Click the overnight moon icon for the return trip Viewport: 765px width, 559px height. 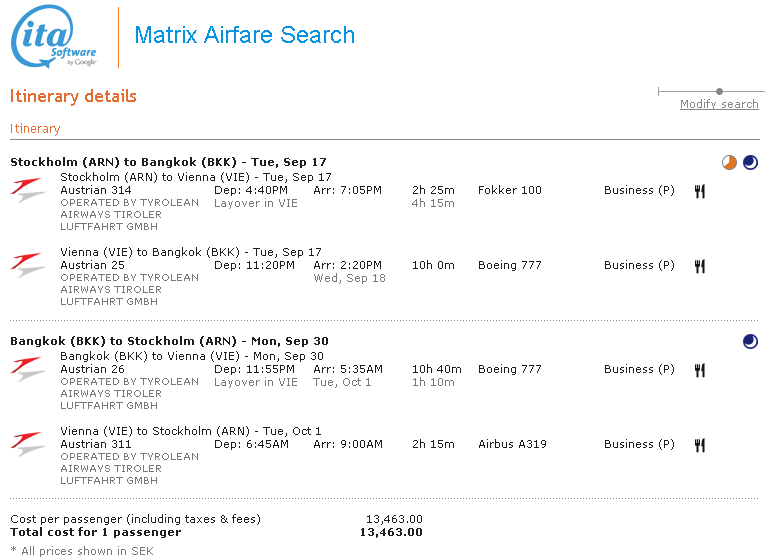pos(750,342)
